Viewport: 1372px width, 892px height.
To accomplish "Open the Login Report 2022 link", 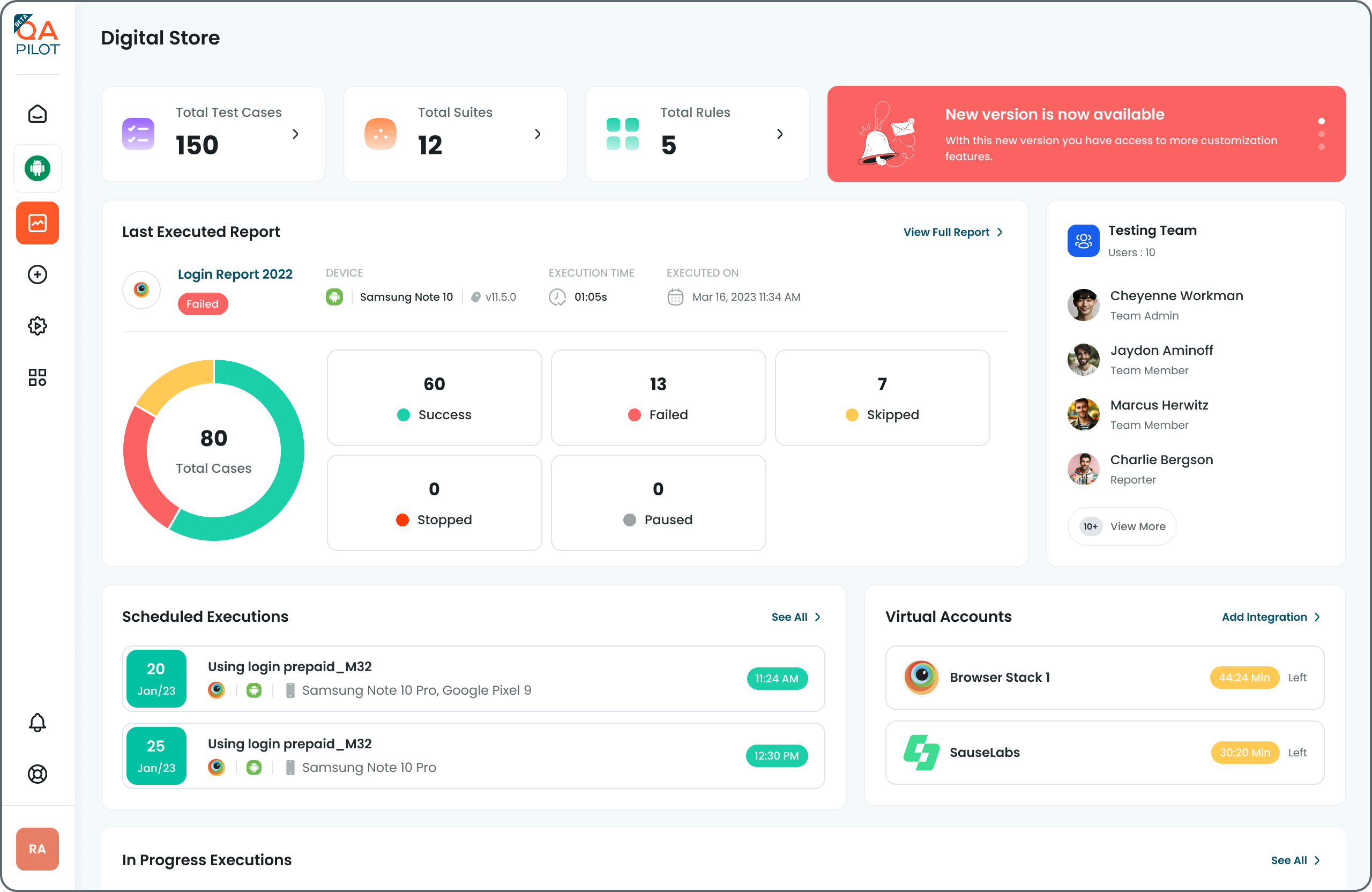I will pos(235,274).
